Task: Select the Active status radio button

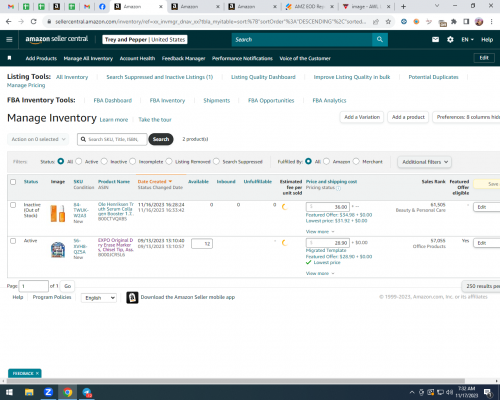Action: 79,161
